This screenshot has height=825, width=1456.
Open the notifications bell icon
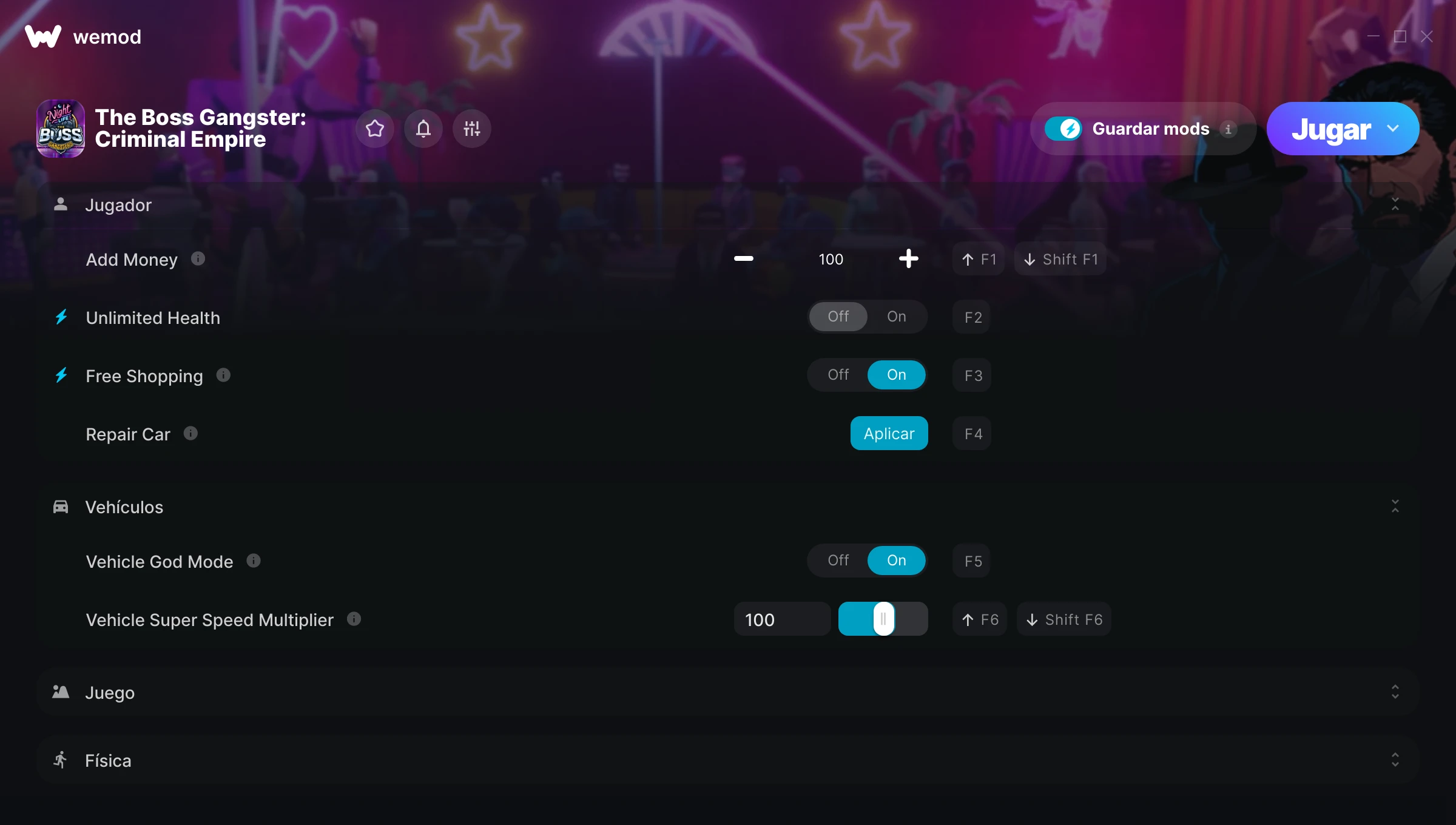(x=423, y=129)
